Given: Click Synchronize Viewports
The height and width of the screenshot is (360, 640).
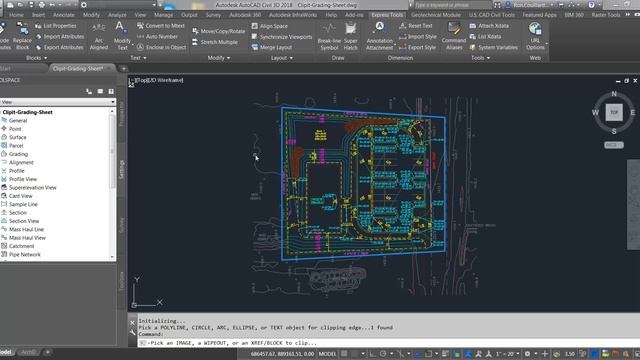Looking at the screenshot, I should pos(282,37).
